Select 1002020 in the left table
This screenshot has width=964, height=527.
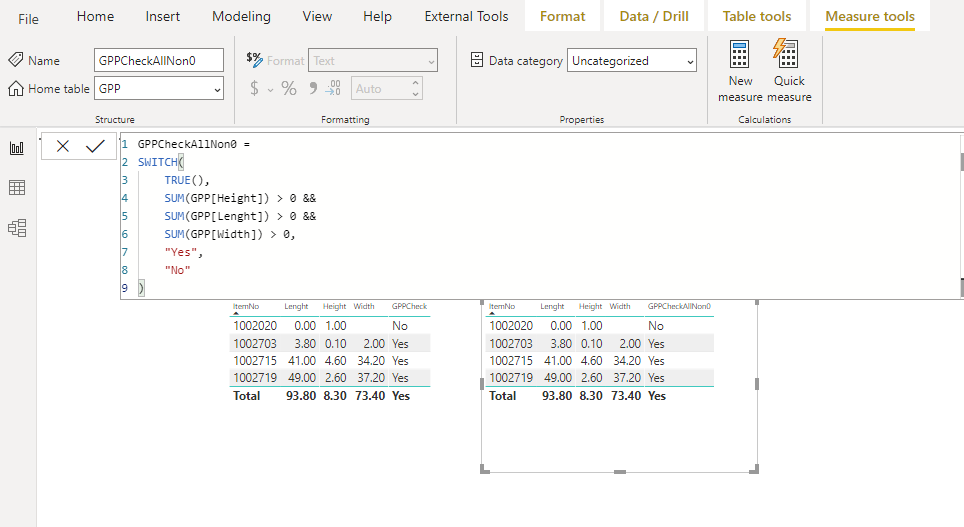click(x=255, y=326)
